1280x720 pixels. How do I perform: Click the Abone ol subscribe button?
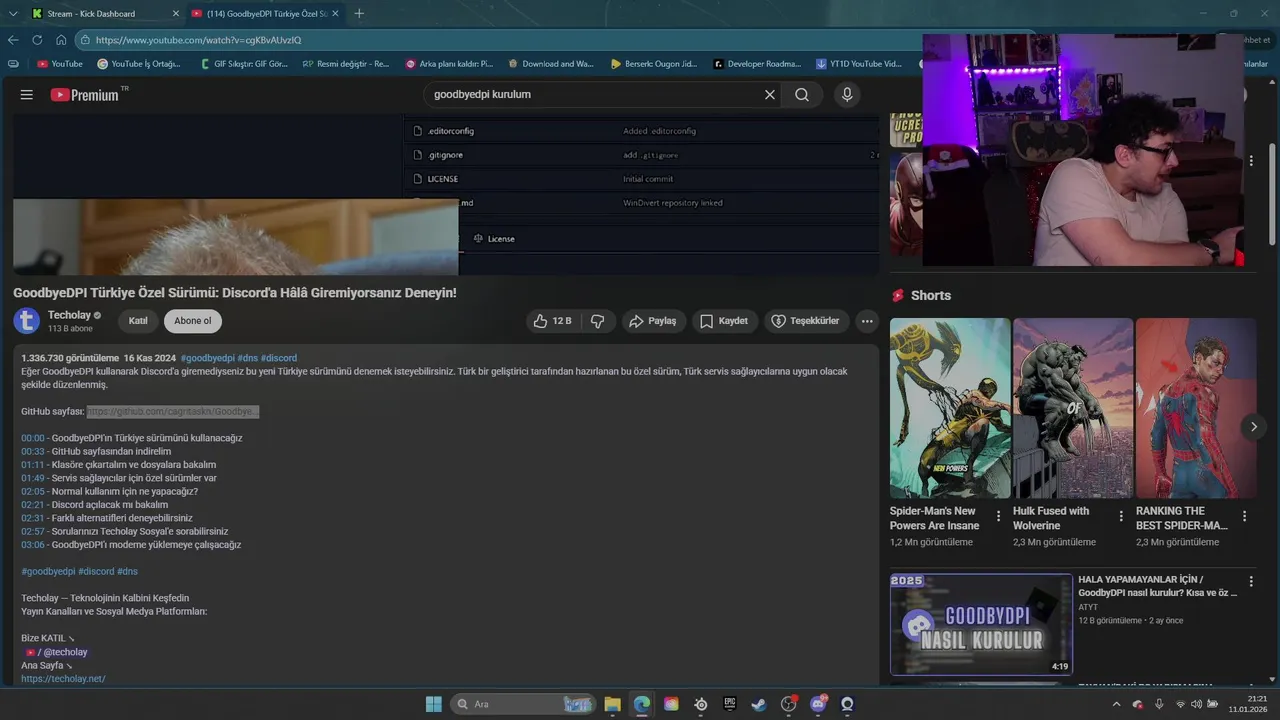click(193, 321)
